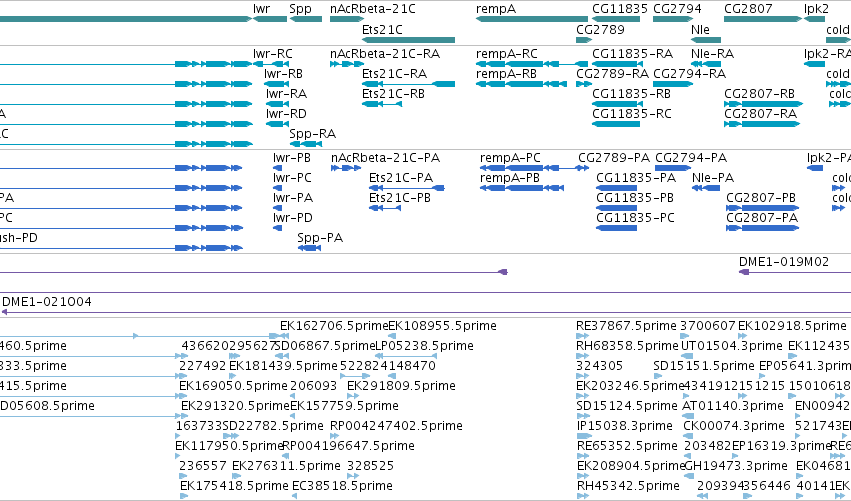Click the CG2807-RB transcript label
The width and height of the screenshot is (851, 501).
pos(759,94)
